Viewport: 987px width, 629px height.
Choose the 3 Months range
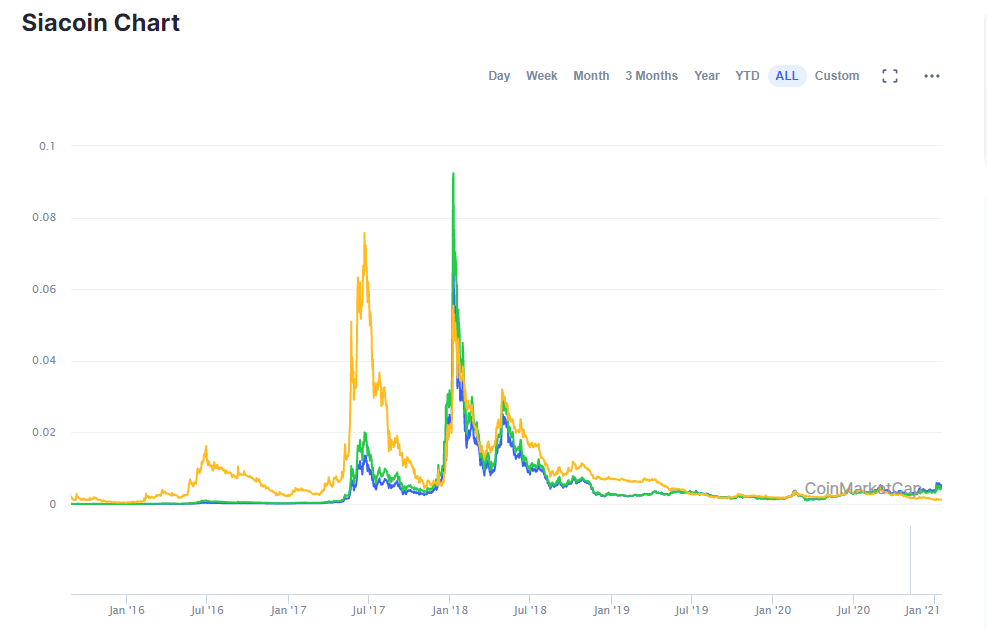pyautogui.click(x=651, y=76)
